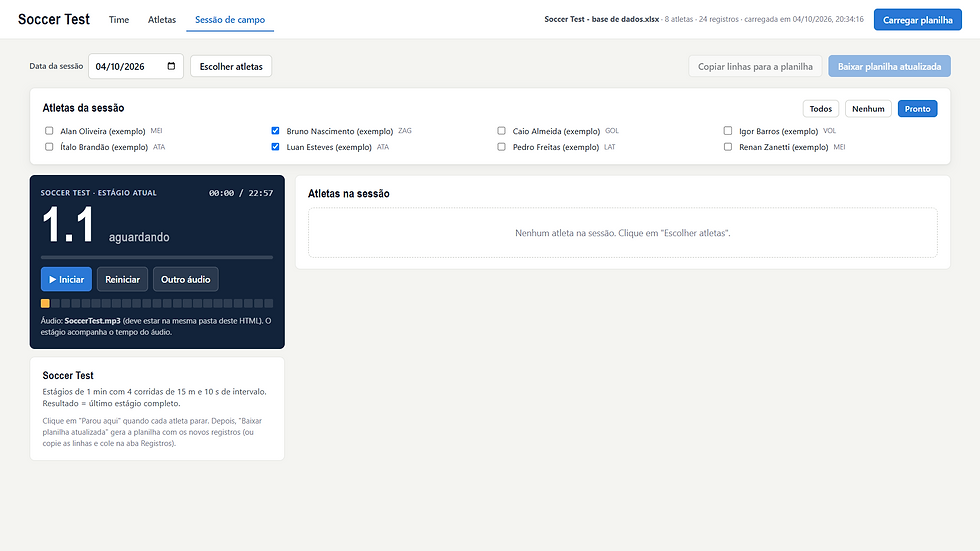
Task: Uncheck the Bruno Nascimento (exemplo) checkbox
Action: pyautogui.click(x=275, y=131)
